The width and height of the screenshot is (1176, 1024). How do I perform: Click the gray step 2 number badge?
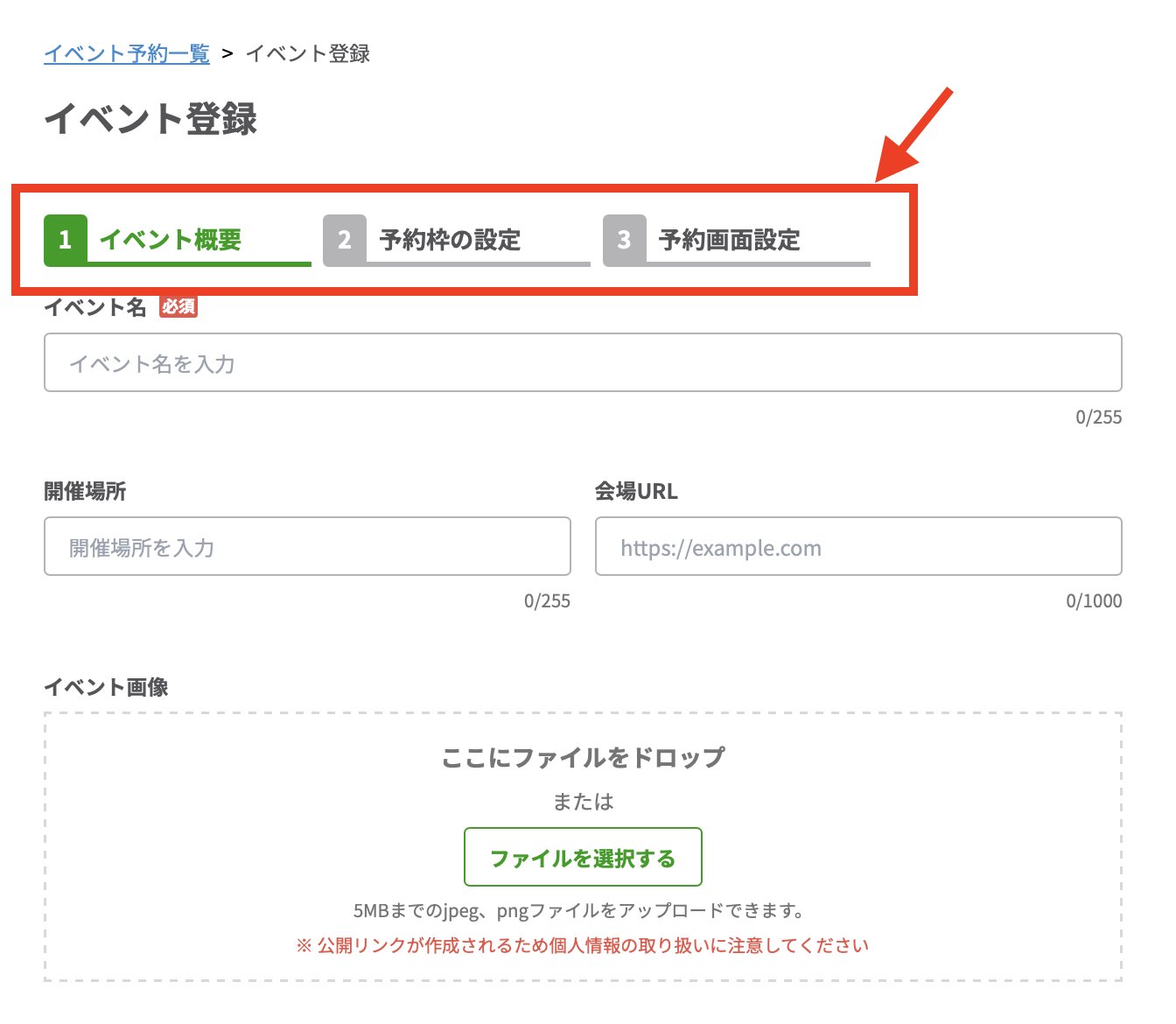[x=345, y=240]
